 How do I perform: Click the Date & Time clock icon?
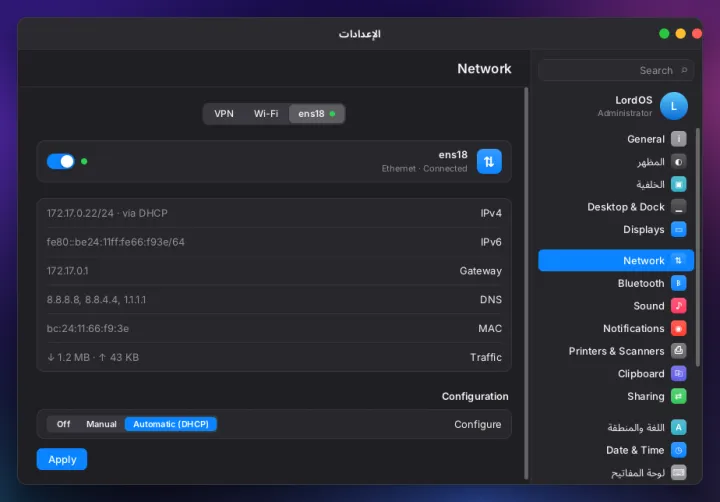click(x=678, y=450)
